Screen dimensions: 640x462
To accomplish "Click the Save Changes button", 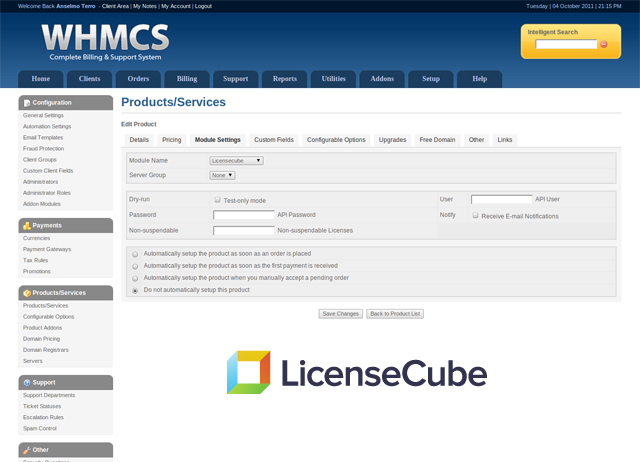I will (341, 314).
